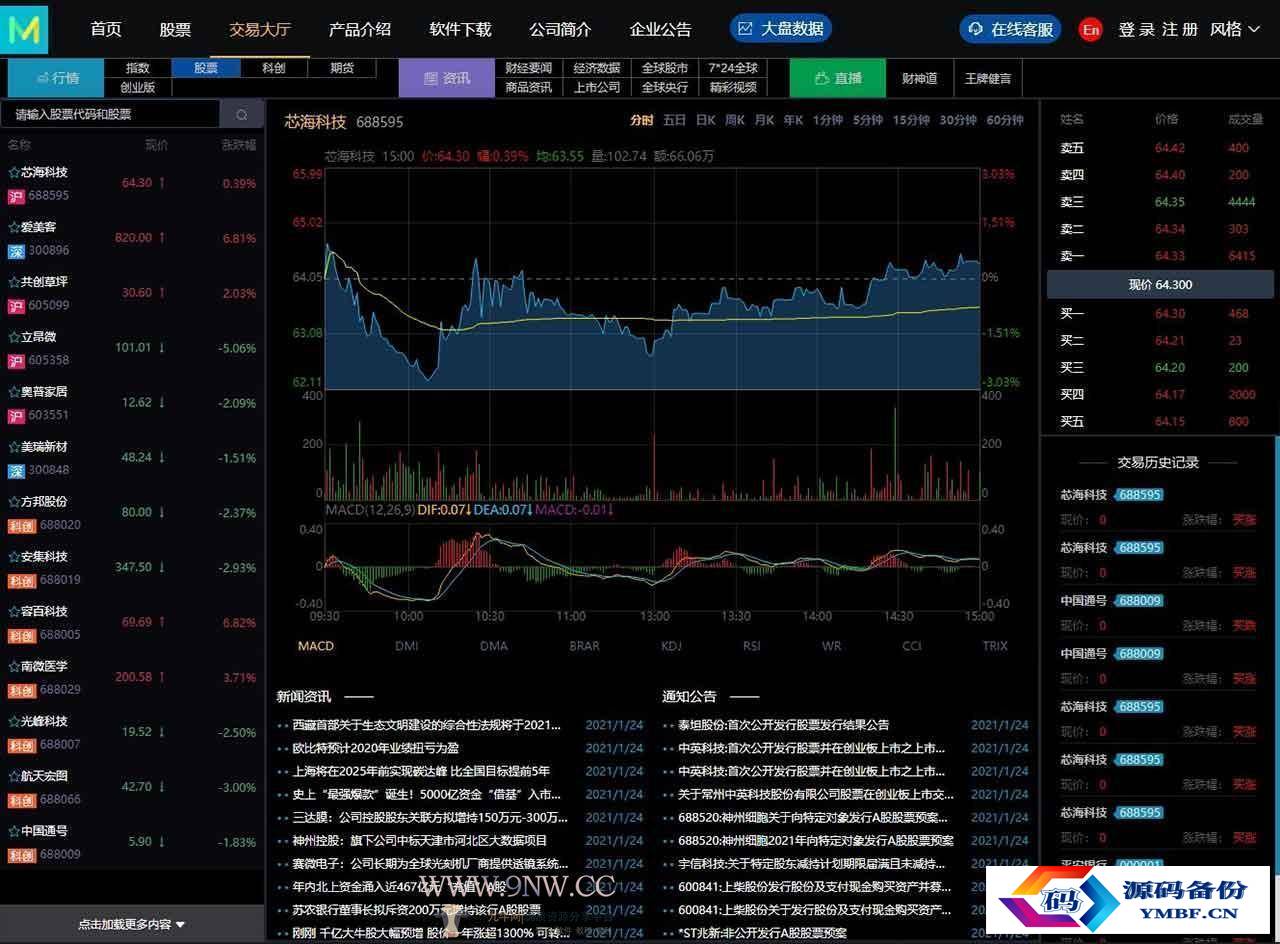Image resolution: width=1280 pixels, height=944 pixels.
Task: Switch chart to 日K view
Action: point(706,120)
